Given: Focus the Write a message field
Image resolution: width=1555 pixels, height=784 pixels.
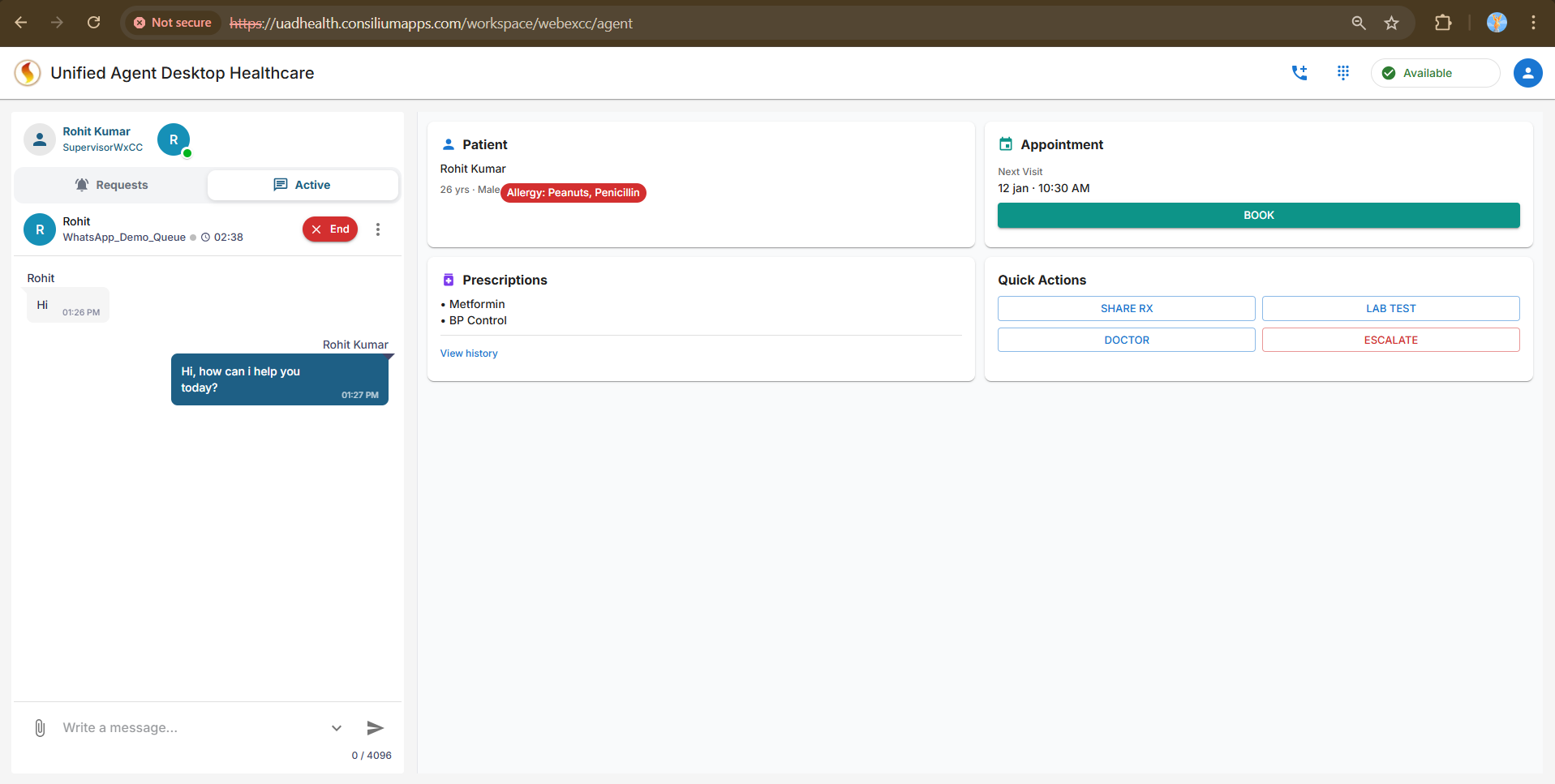Looking at the screenshot, I should [x=191, y=728].
